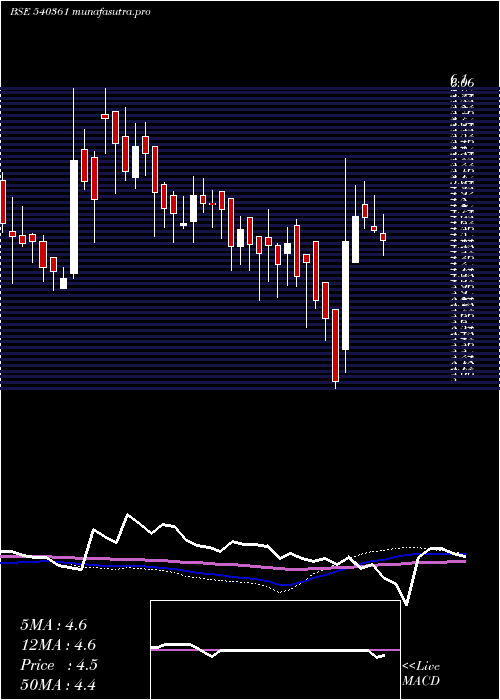Click the 12MA : 4.6 label
The height and width of the screenshot is (700, 500).
tap(58, 645)
